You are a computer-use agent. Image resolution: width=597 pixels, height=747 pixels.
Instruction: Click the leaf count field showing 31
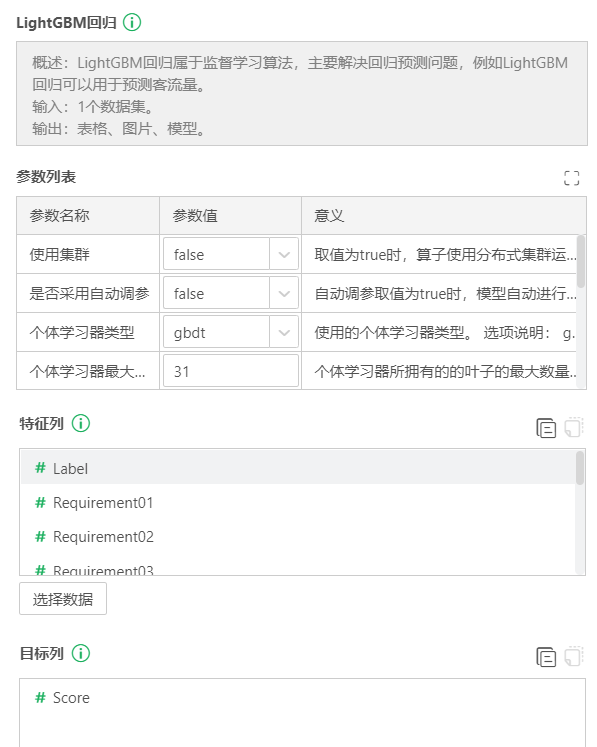(x=231, y=371)
